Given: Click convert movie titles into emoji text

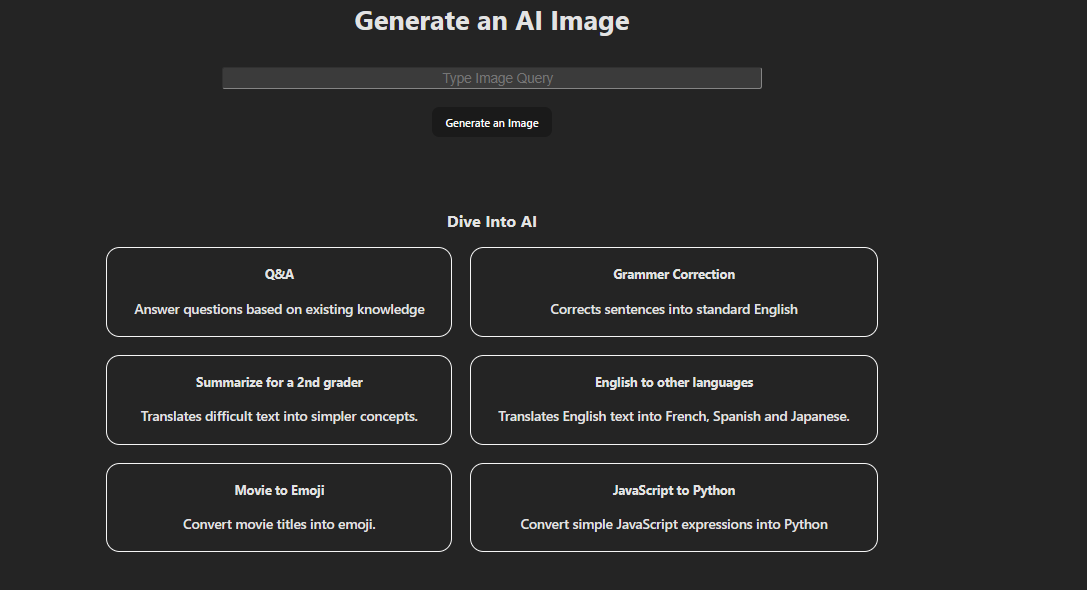Looking at the screenshot, I should pos(278,524).
